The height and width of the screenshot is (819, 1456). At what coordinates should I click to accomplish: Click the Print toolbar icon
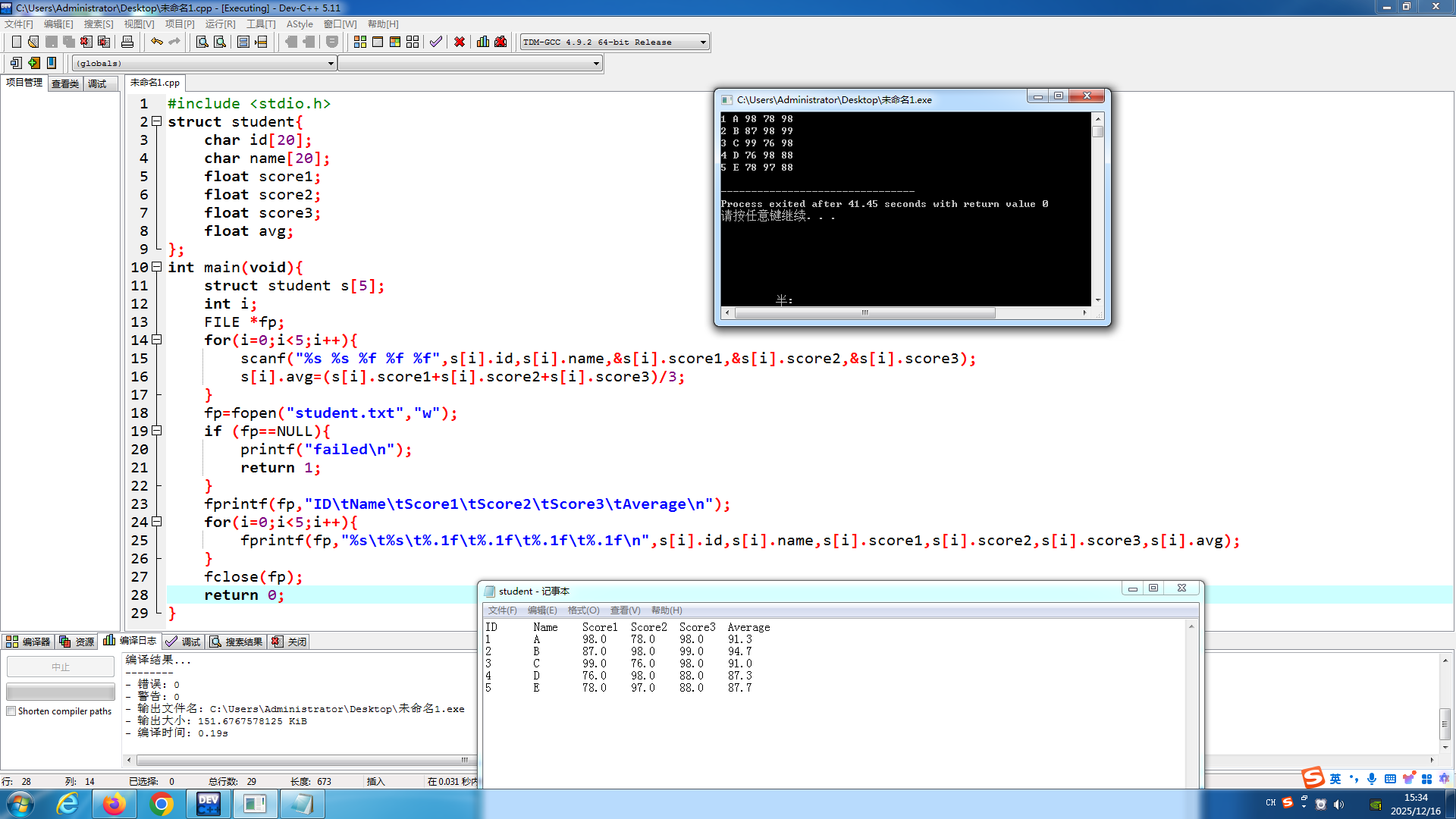tap(127, 42)
